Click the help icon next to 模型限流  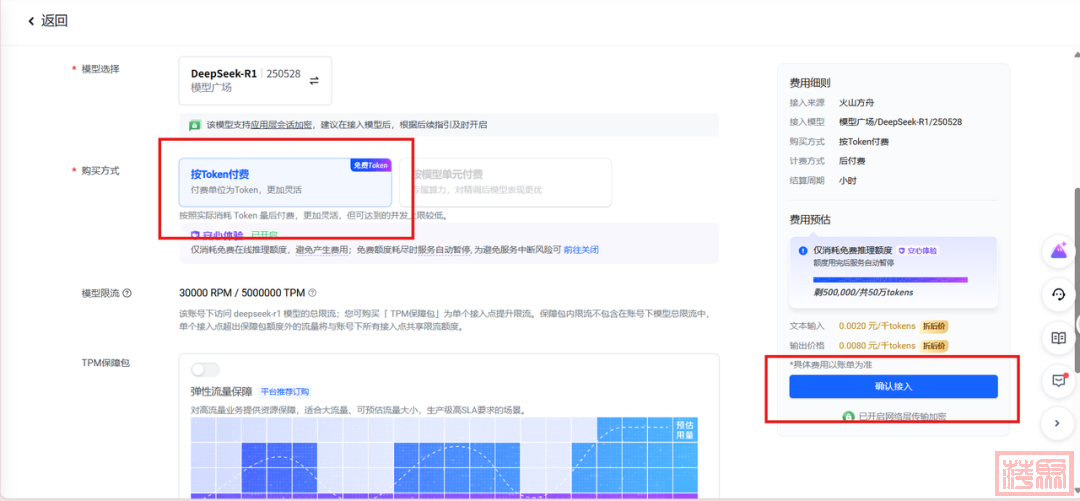tap(127, 293)
